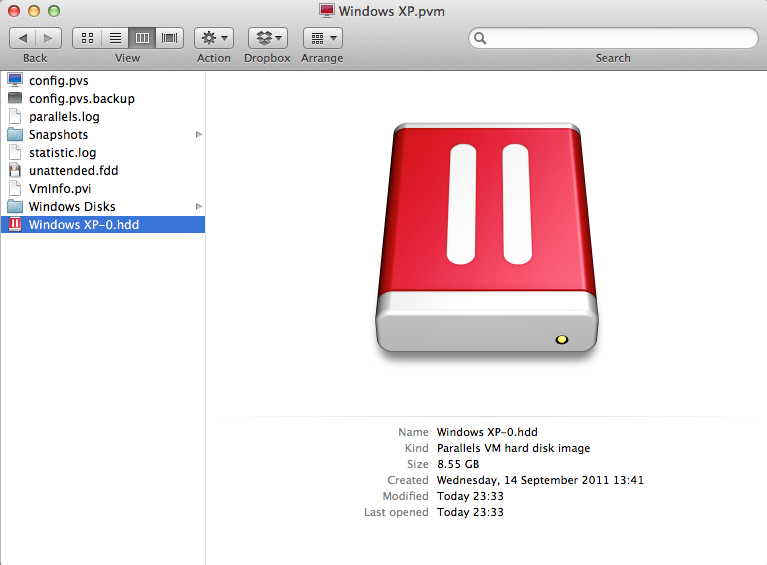The width and height of the screenshot is (767, 565).
Task: Click the Size value 8.55 GB
Action: pos(458,464)
